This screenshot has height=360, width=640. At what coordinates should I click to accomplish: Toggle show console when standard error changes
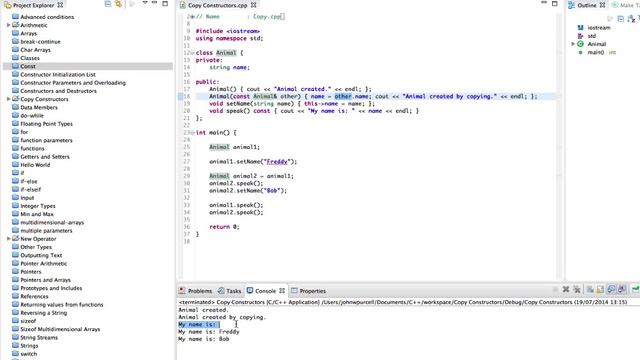[x=622, y=289]
